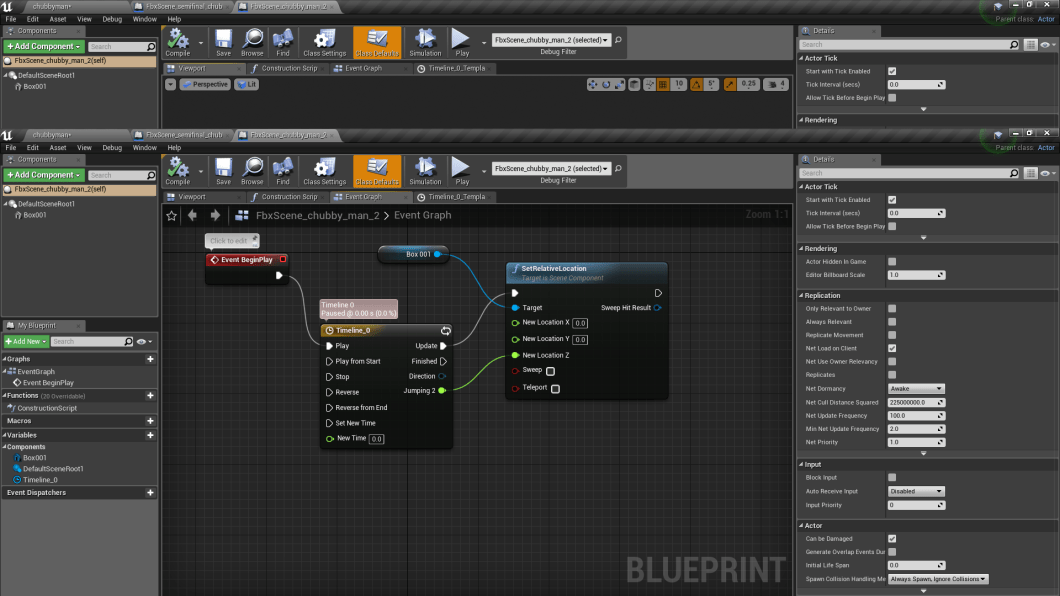1060x596 pixels.
Task: Click the back navigation arrow in Event Graph
Action: tap(192, 215)
